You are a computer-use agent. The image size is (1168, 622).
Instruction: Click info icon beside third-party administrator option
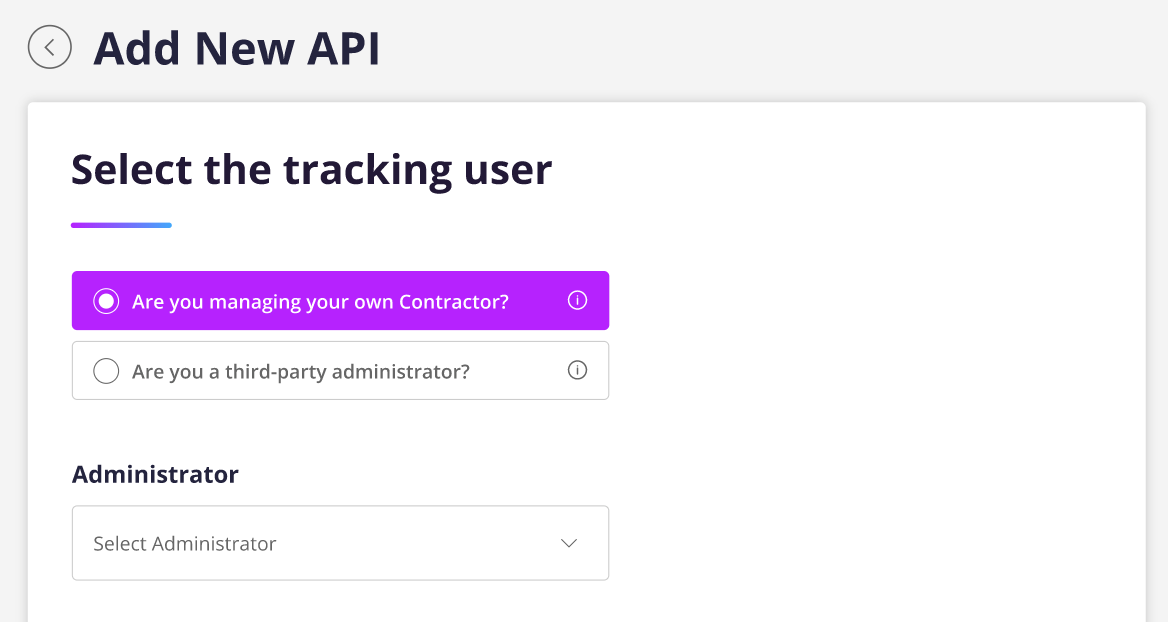point(577,370)
